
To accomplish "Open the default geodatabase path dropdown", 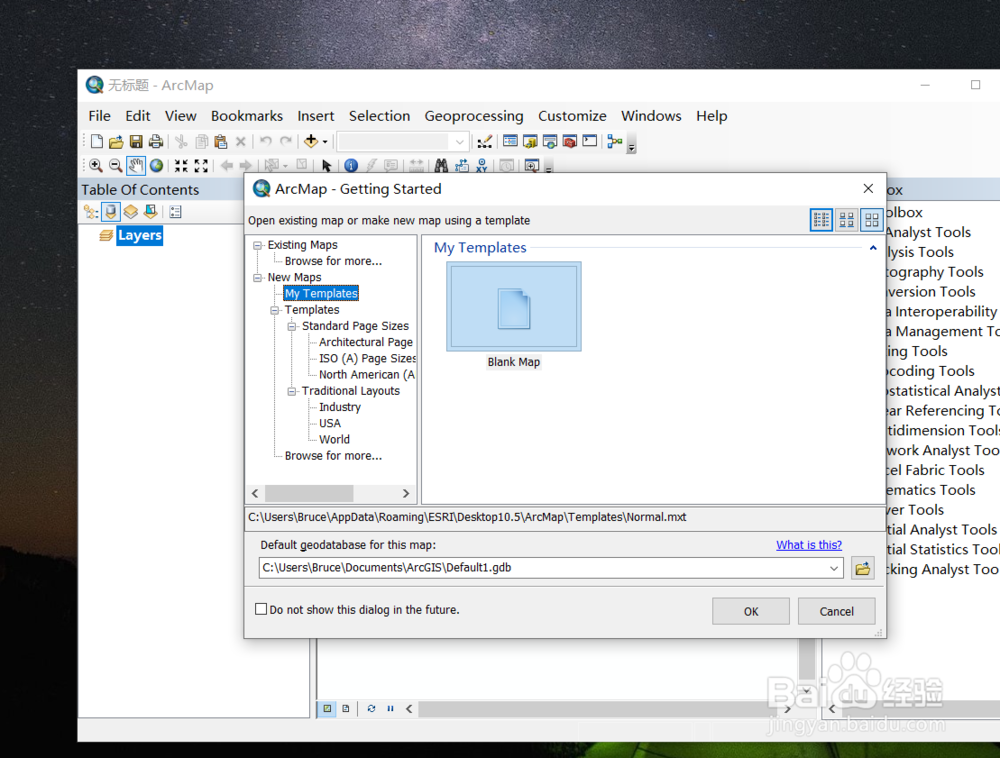I will (x=834, y=568).
